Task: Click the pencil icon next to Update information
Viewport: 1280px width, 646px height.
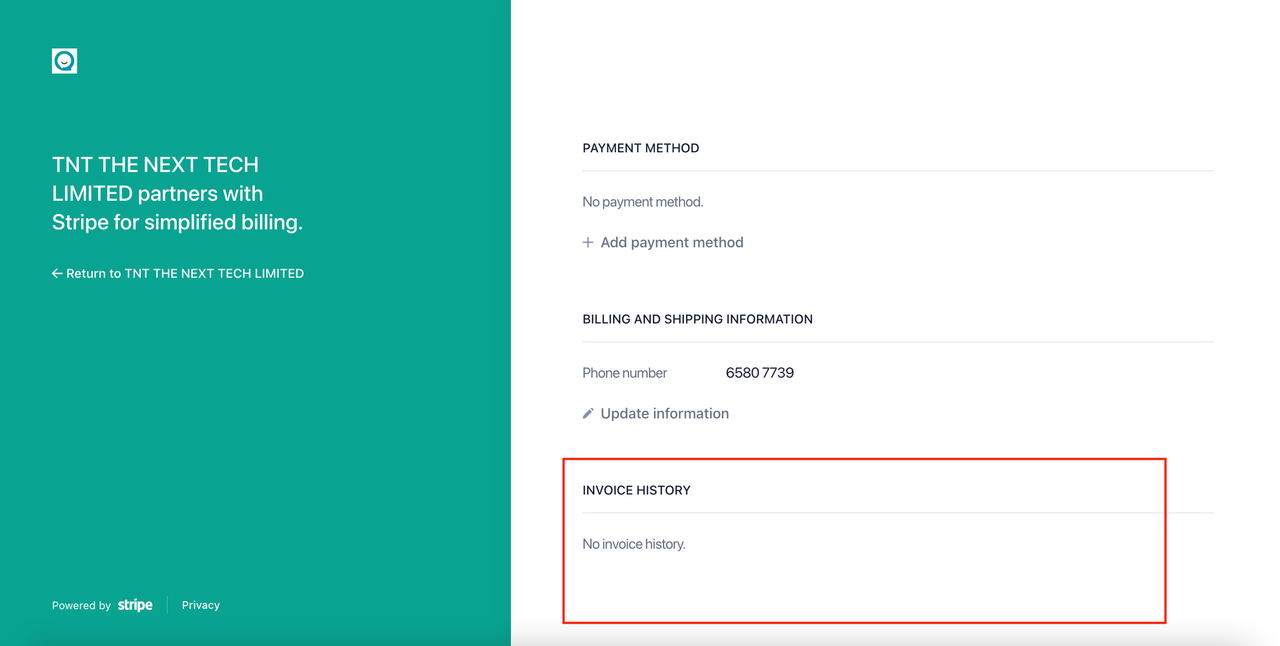Action: click(588, 413)
